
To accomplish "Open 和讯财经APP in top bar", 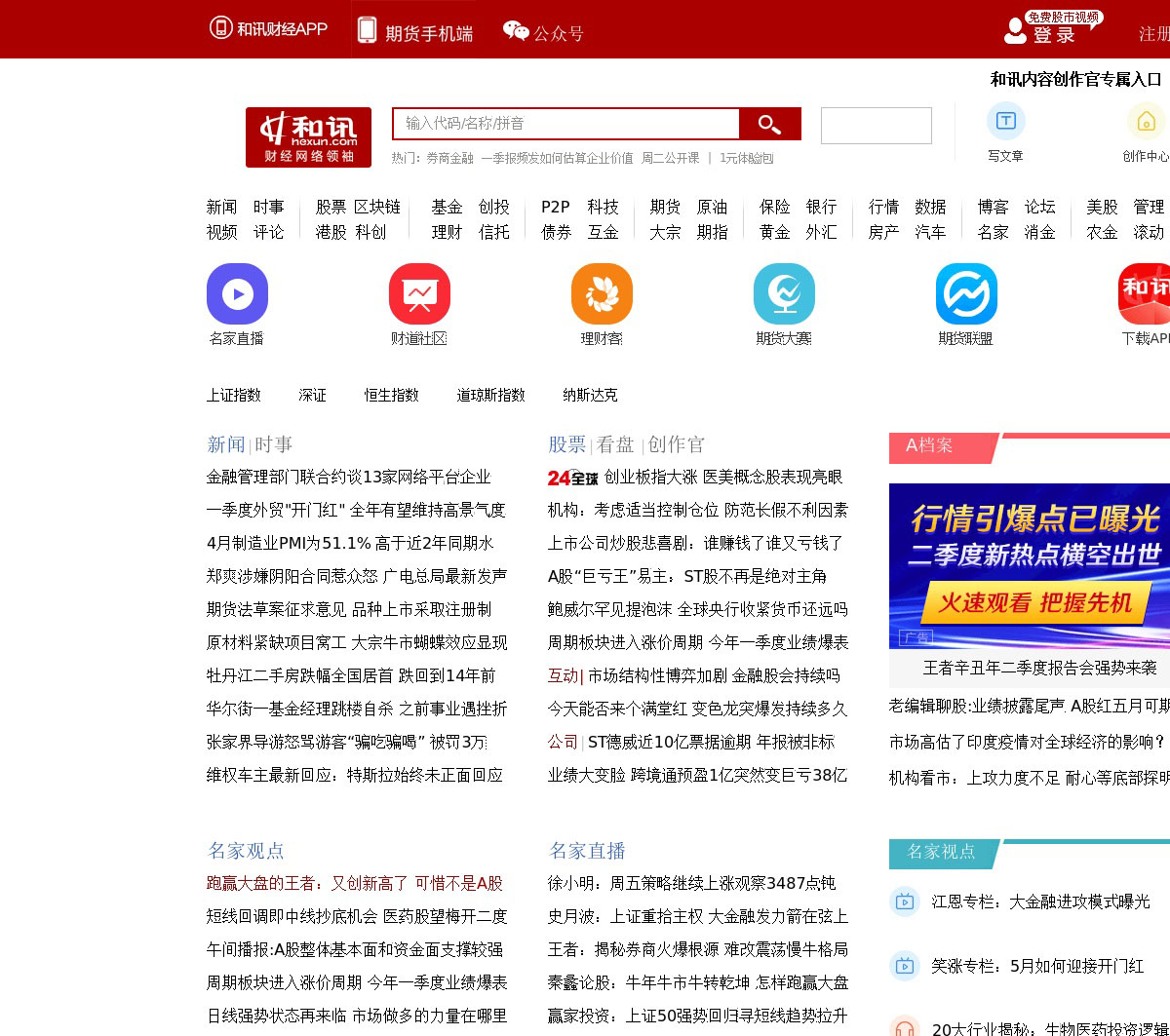I will 269,29.
